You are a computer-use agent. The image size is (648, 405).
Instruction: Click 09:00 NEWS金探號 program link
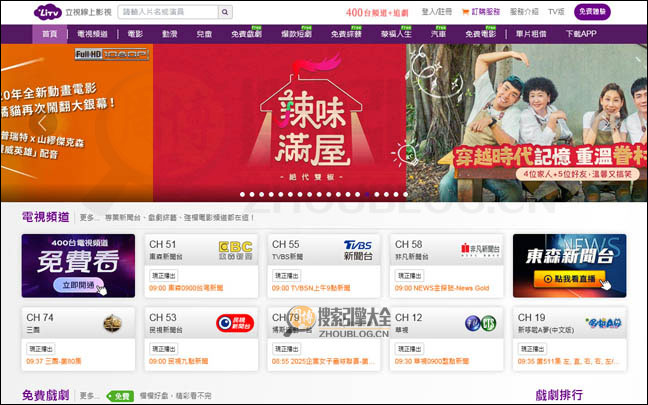coord(442,288)
